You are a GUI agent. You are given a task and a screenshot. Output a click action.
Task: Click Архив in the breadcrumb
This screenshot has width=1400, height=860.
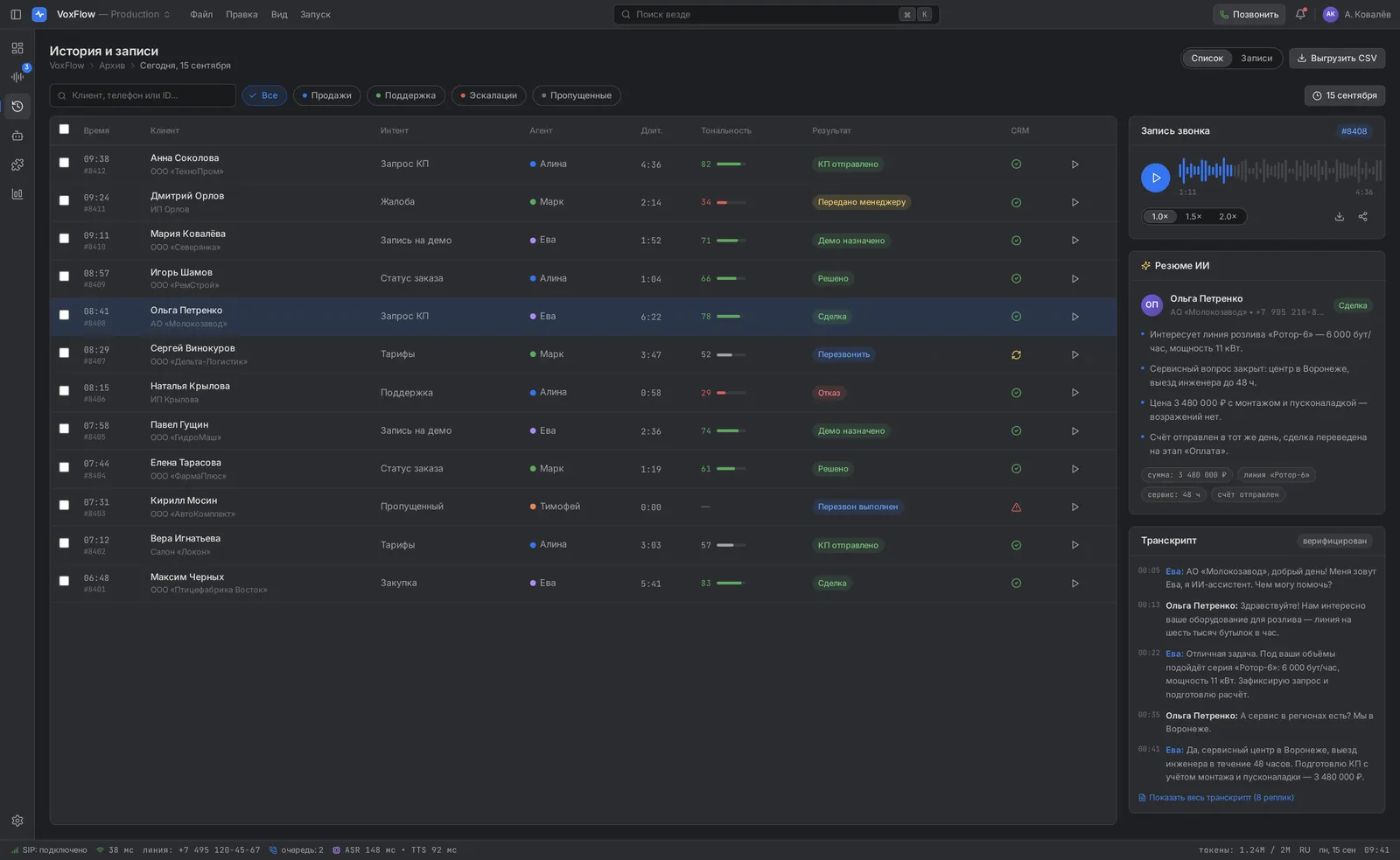click(112, 66)
